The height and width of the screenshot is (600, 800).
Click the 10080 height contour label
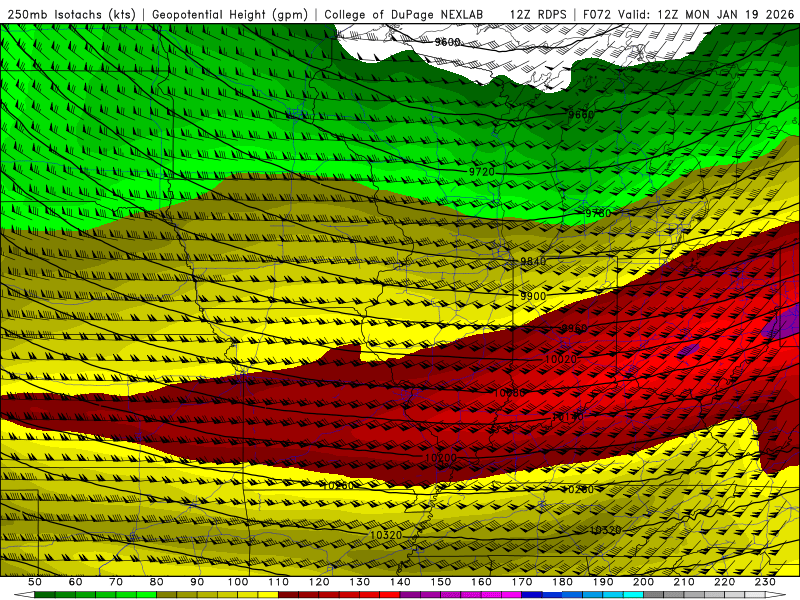tap(509, 393)
